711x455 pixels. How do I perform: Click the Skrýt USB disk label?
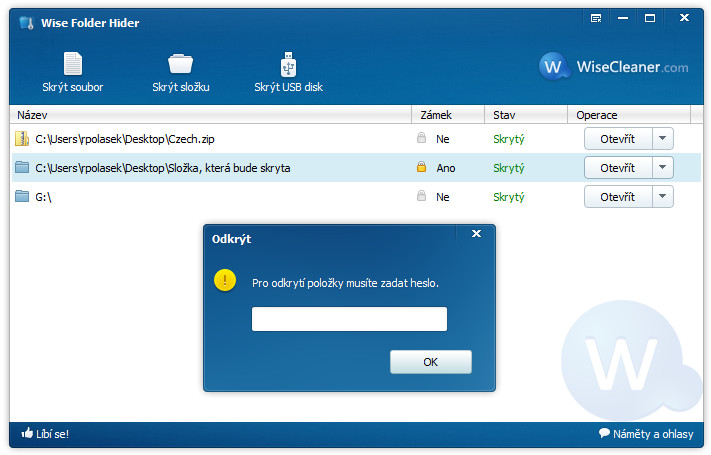click(x=288, y=87)
